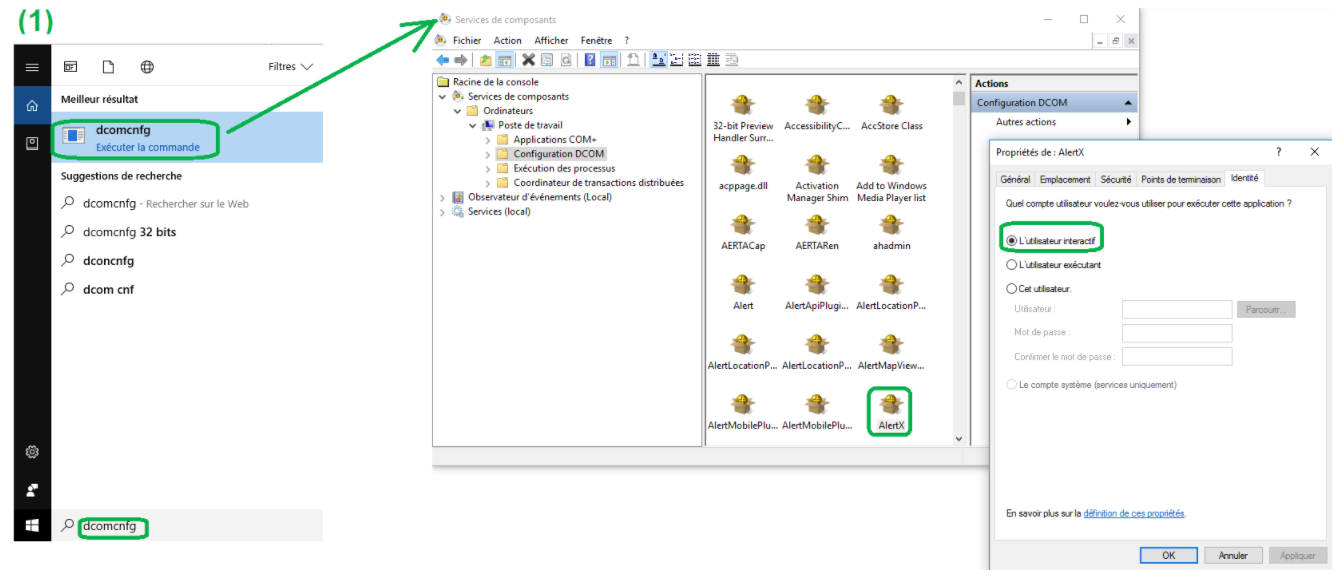
Task: Open the Afficher menu
Action: click(551, 41)
